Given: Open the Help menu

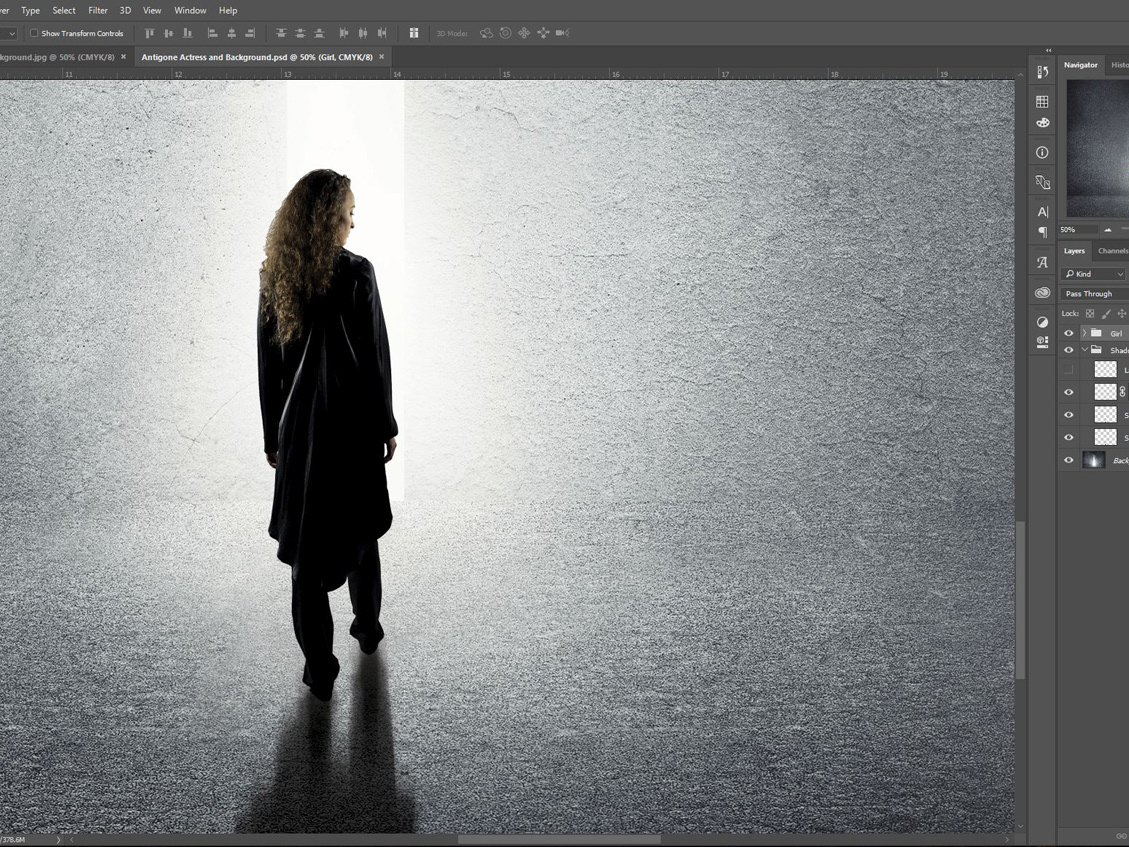Looking at the screenshot, I should click(x=228, y=10).
